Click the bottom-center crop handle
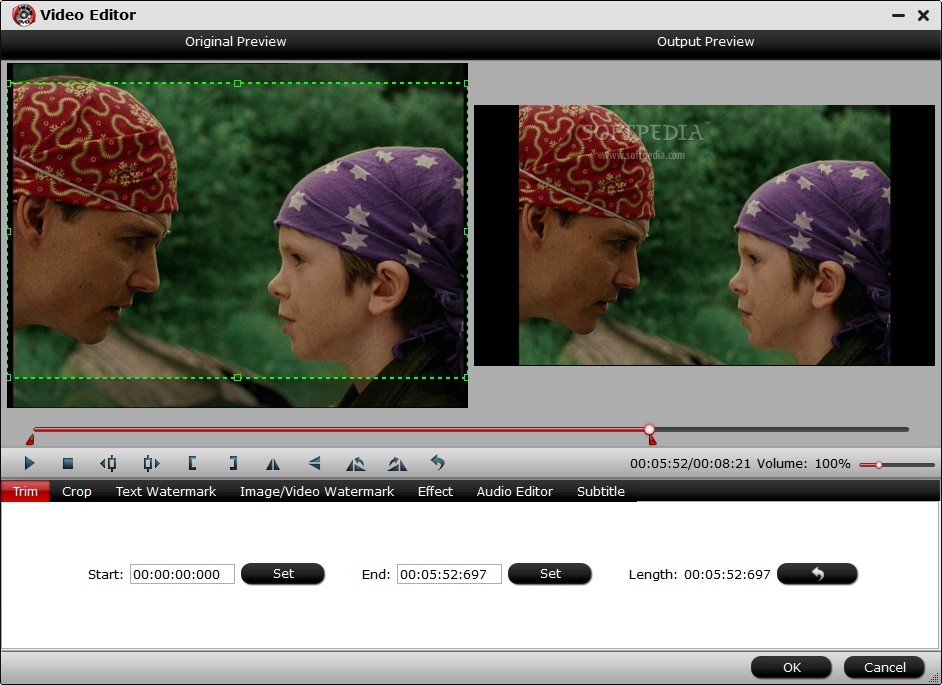Image resolution: width=942 pixels, height=685 pixels. [237, 377]
